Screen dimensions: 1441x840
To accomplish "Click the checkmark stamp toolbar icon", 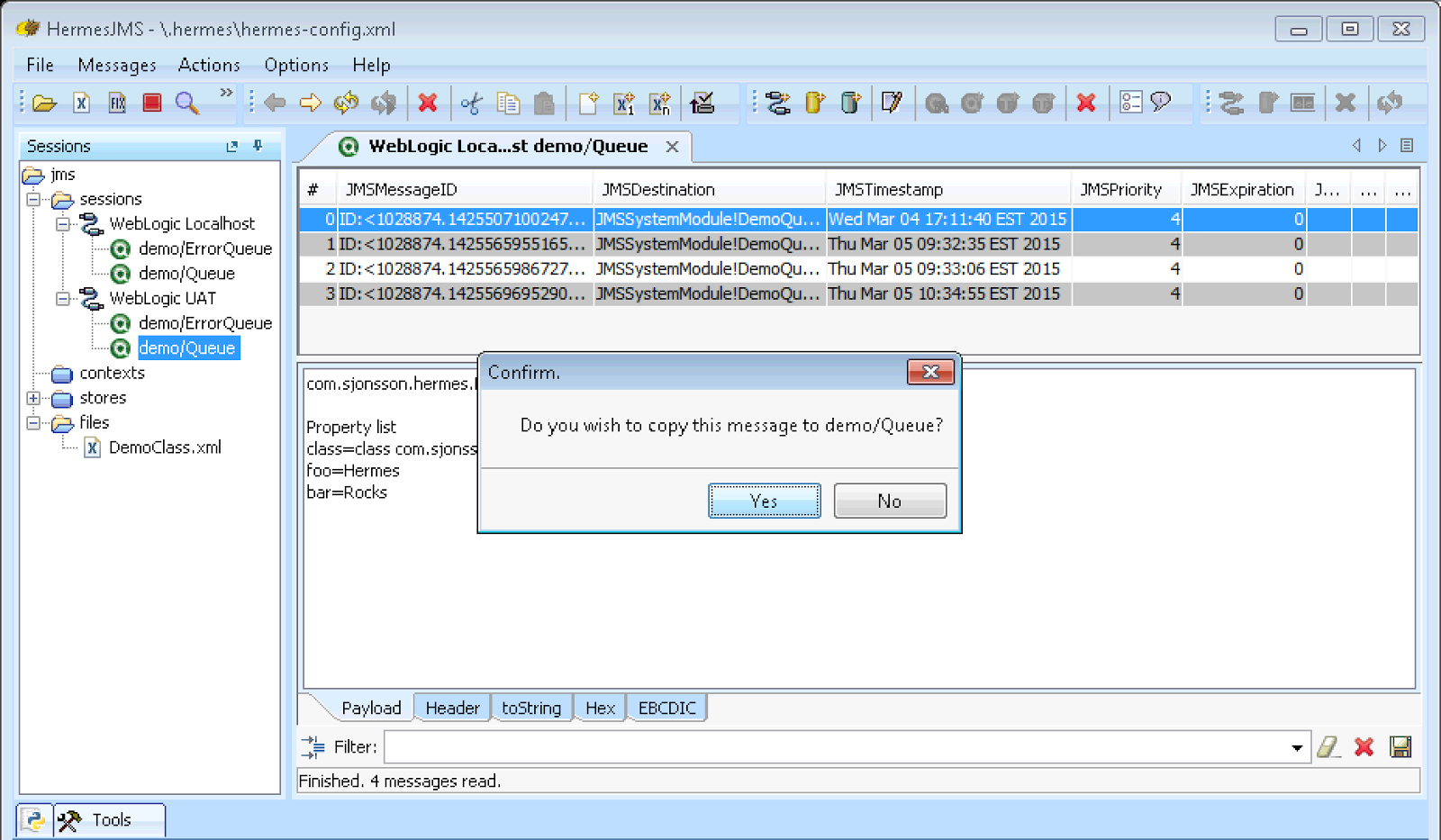I will (702, 104).
